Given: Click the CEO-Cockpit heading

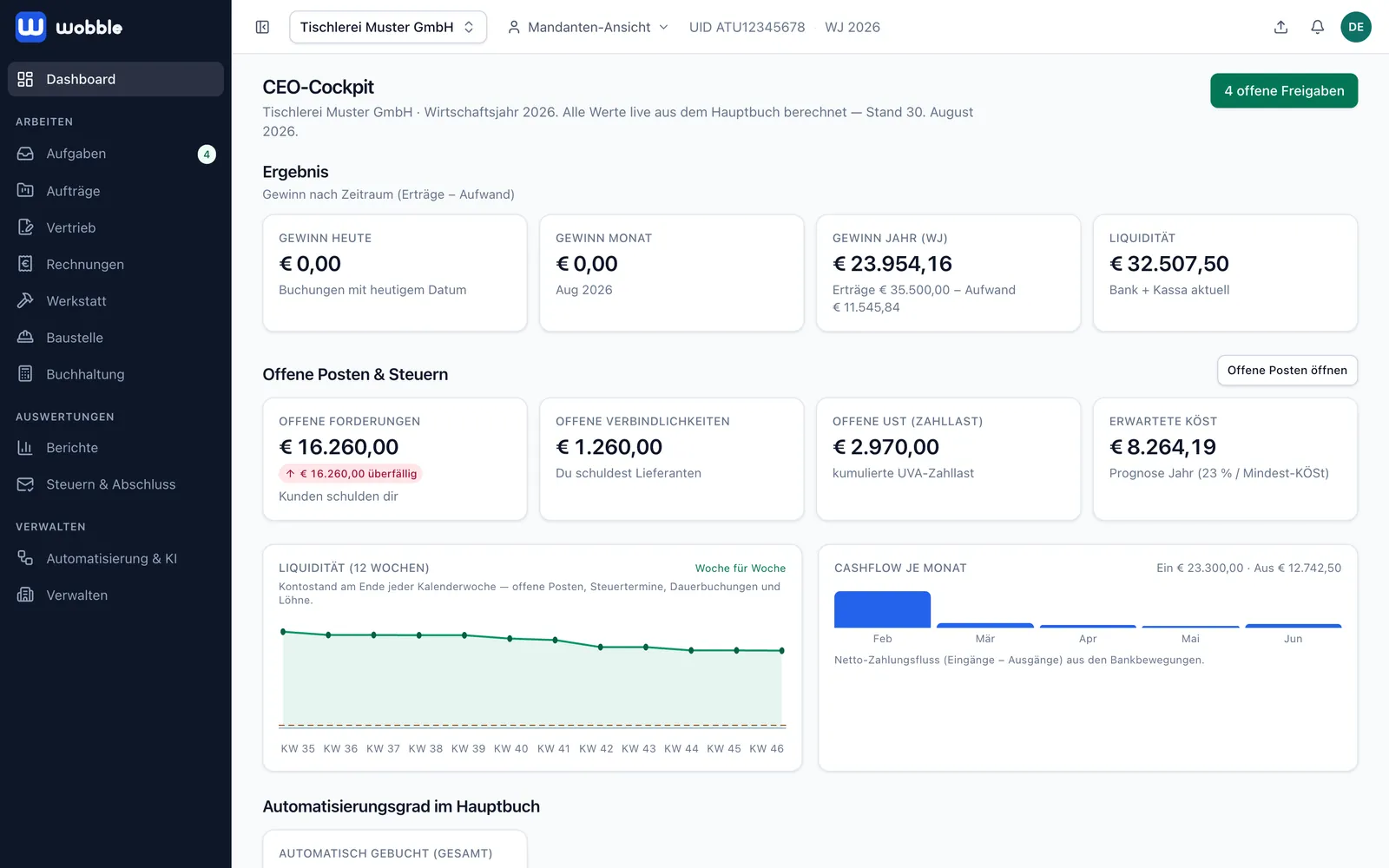Looking at the screenshot, I should [x=318, y=87].
